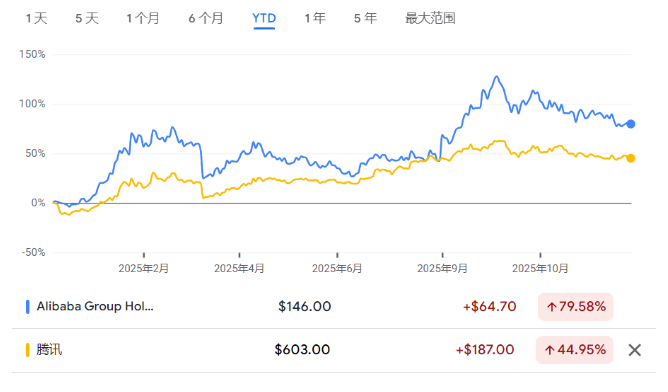Viewport: 668px width, 392px height.
Task: Click the 150% y-axis label
Action: point(32,55)
